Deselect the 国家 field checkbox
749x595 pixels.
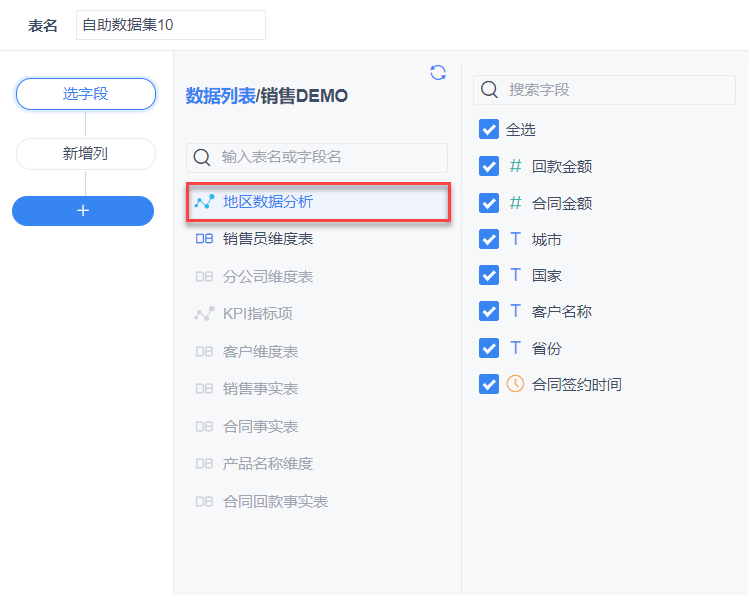click(489, 275)
